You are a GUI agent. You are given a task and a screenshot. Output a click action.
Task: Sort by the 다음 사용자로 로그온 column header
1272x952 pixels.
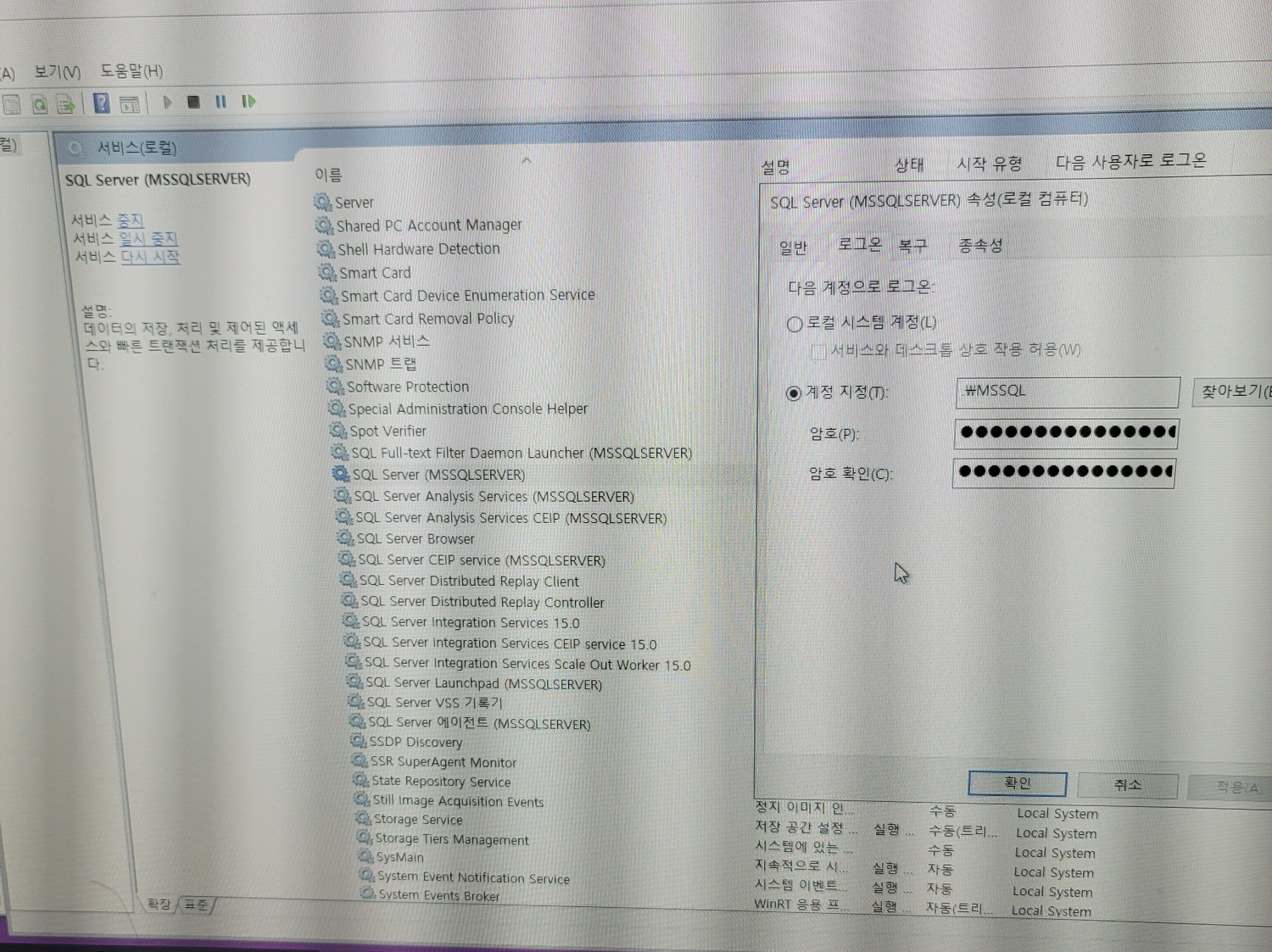click(1131, 161)
